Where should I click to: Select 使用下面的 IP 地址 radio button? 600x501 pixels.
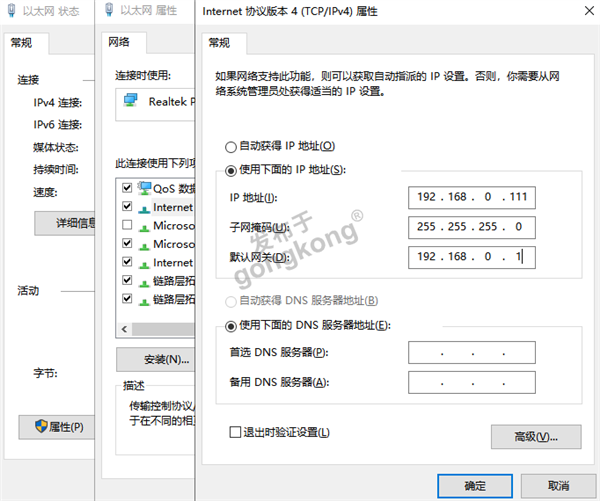click(x=232, y=171)
